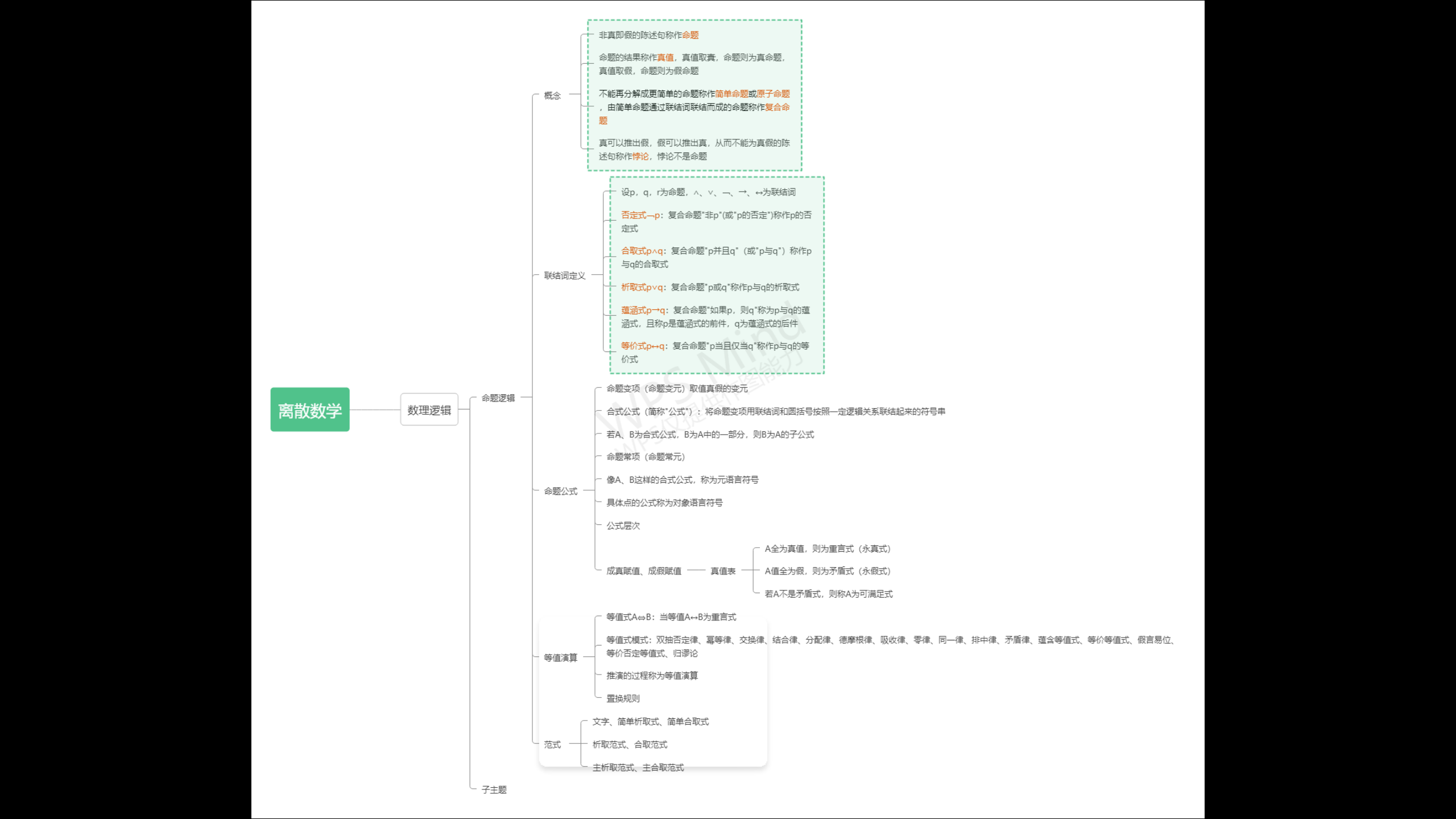Select the 离散数学 root node
This screenshot has width=1456, height=819.
click(x=309, y=409)
